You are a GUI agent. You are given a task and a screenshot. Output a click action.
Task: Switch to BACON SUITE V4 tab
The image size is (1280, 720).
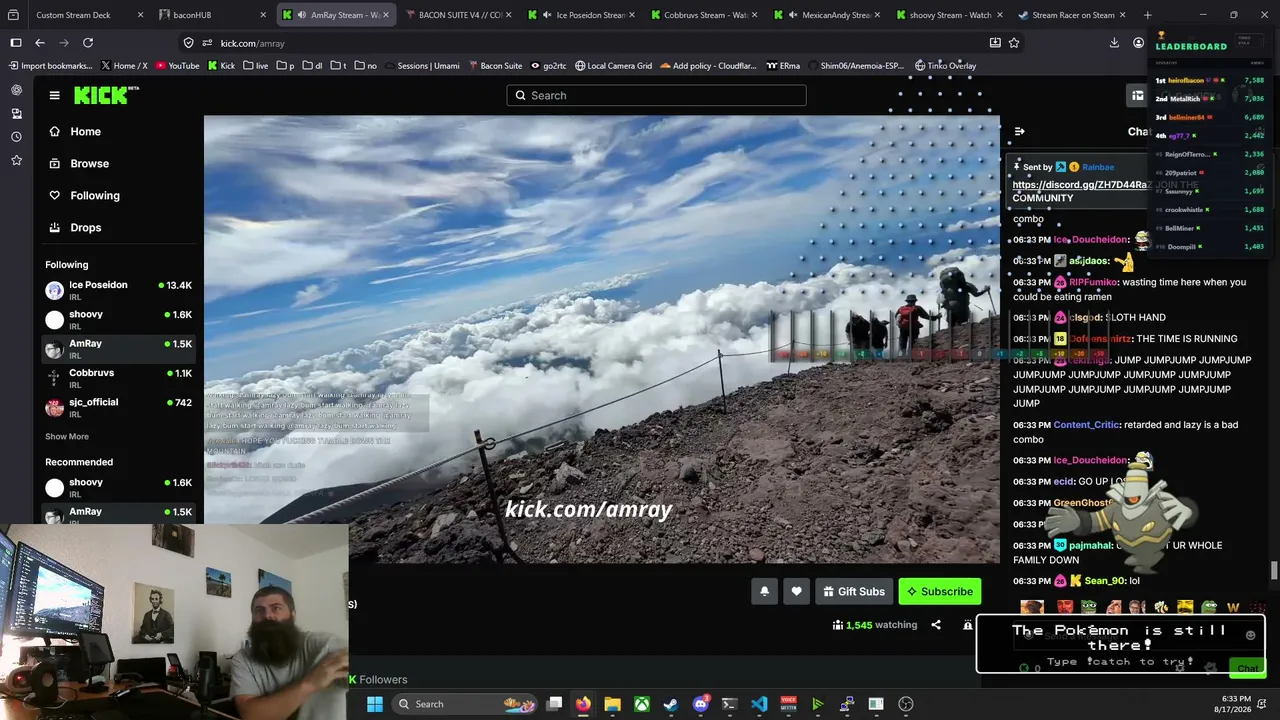pyautogui.click(x=460, y=15)
